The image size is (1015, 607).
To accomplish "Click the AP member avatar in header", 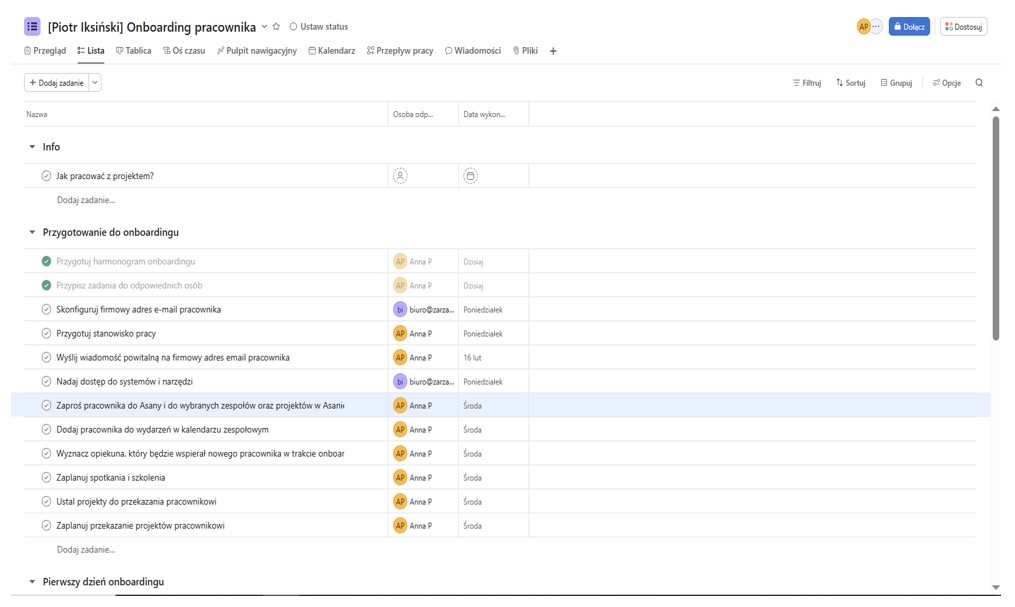I will coord(863,27).
